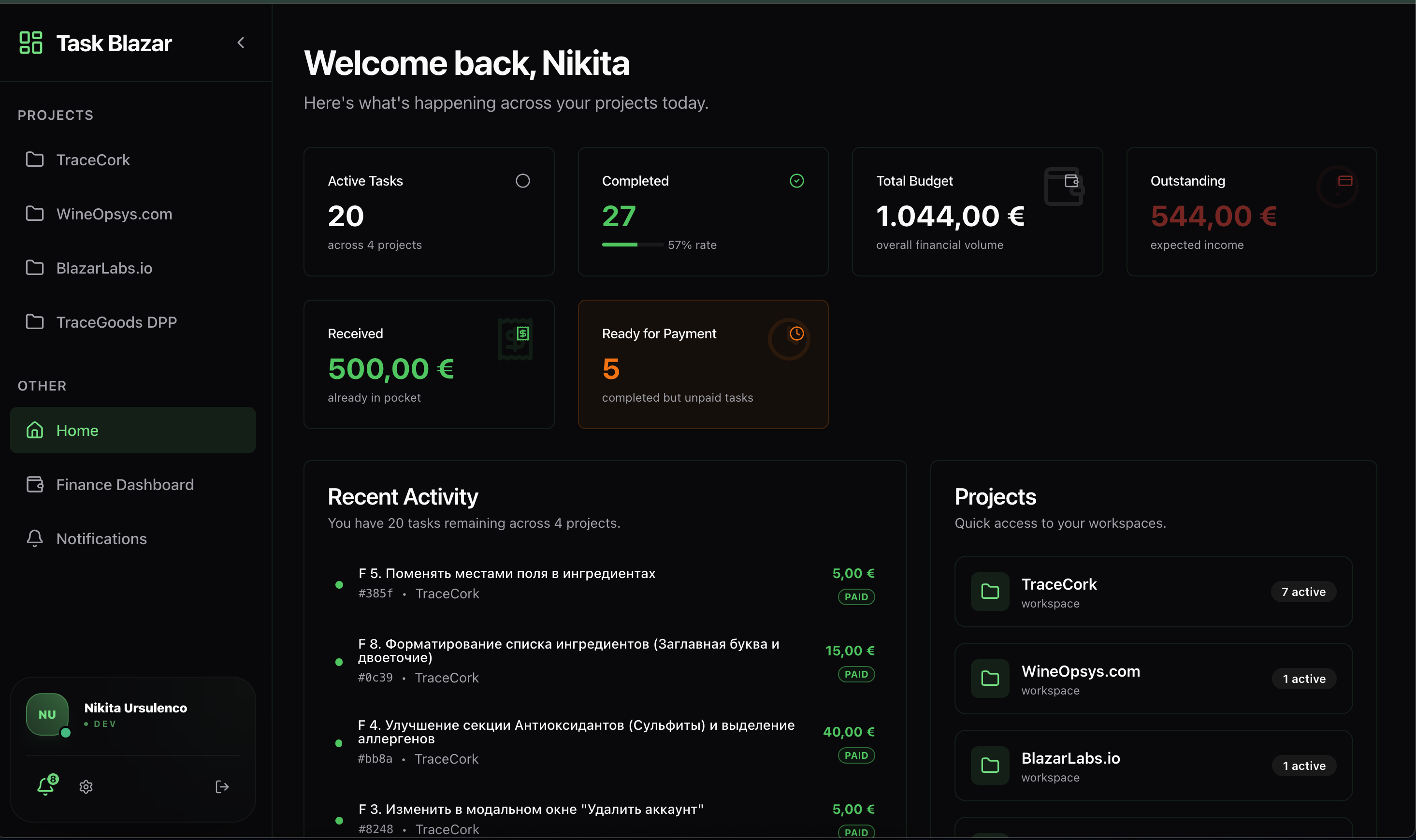The width and height of the screenshot is (1416, 840).
Task: Click the 1 active badge for BlazarLabs.io
Action: (1304, 766)
